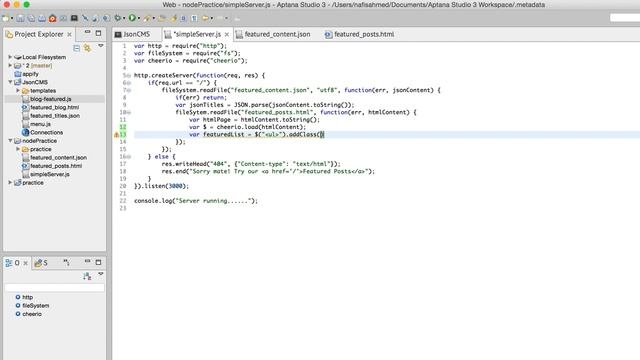
Task: Click the Open folder toolbar icon
Action: [162, 18]
